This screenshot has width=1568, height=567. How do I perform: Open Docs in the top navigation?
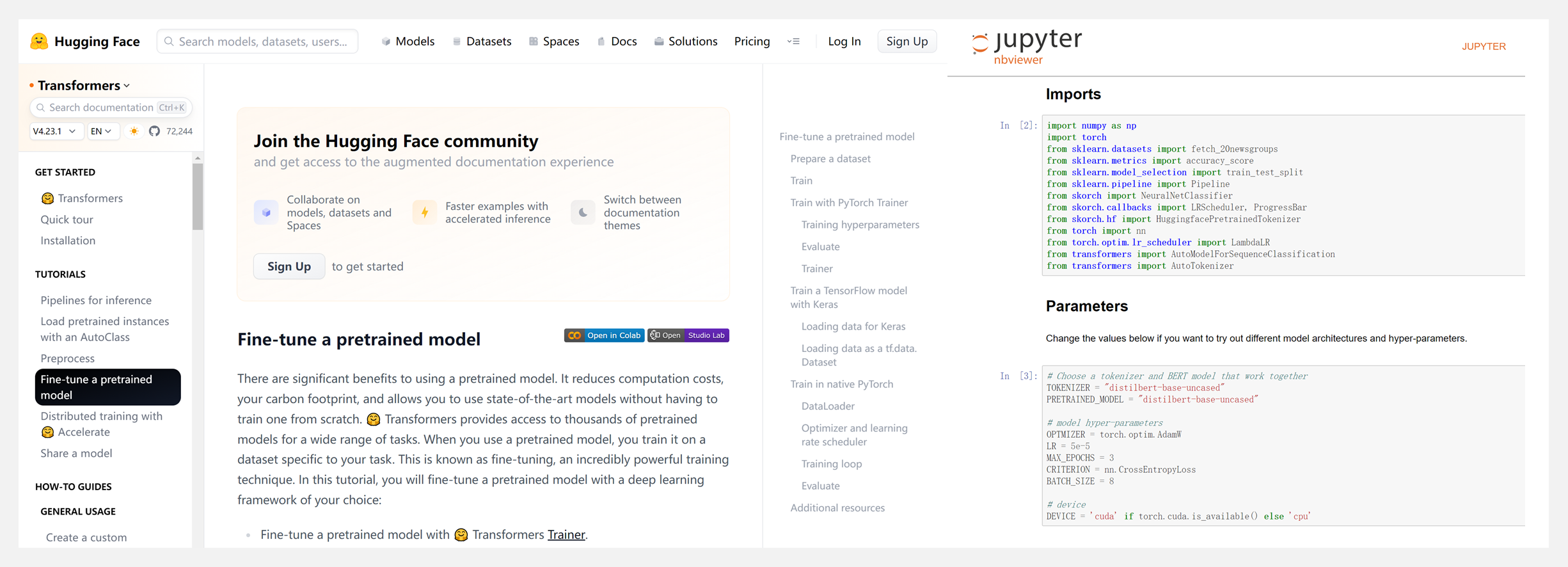point(617,42)
